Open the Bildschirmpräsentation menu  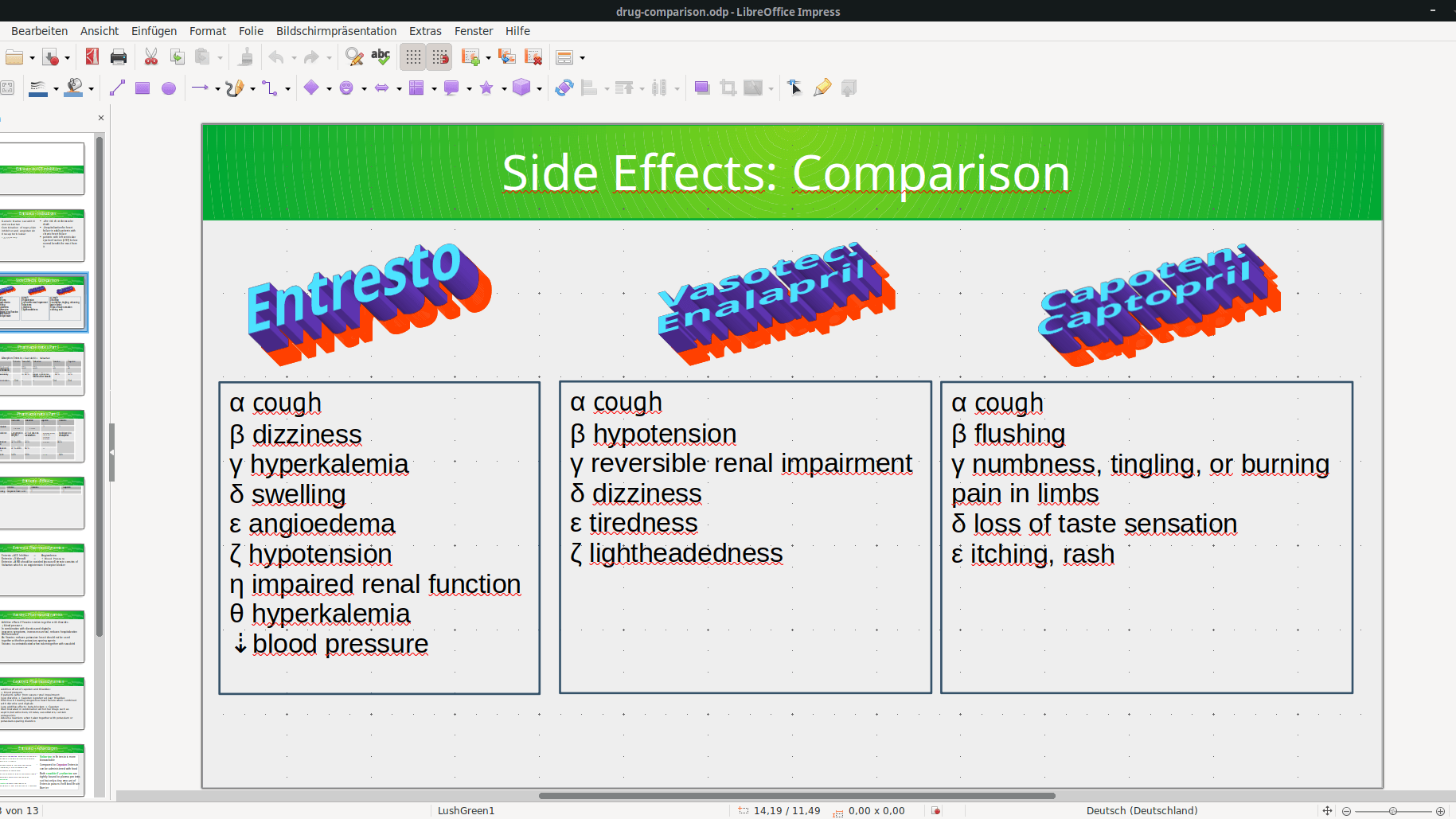[x=336, y=31]
